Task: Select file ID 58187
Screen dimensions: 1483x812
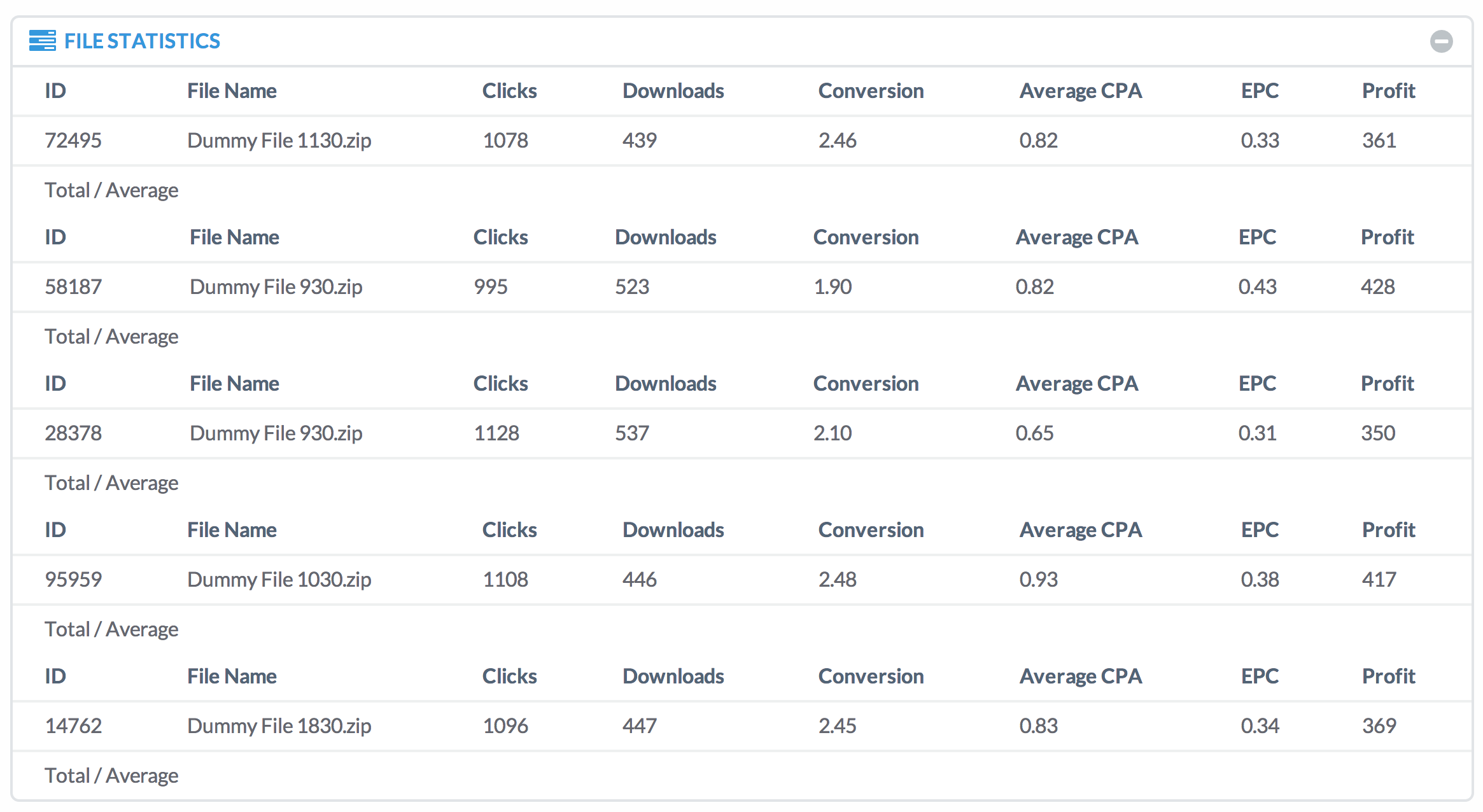Action: [x=73, y=286]
